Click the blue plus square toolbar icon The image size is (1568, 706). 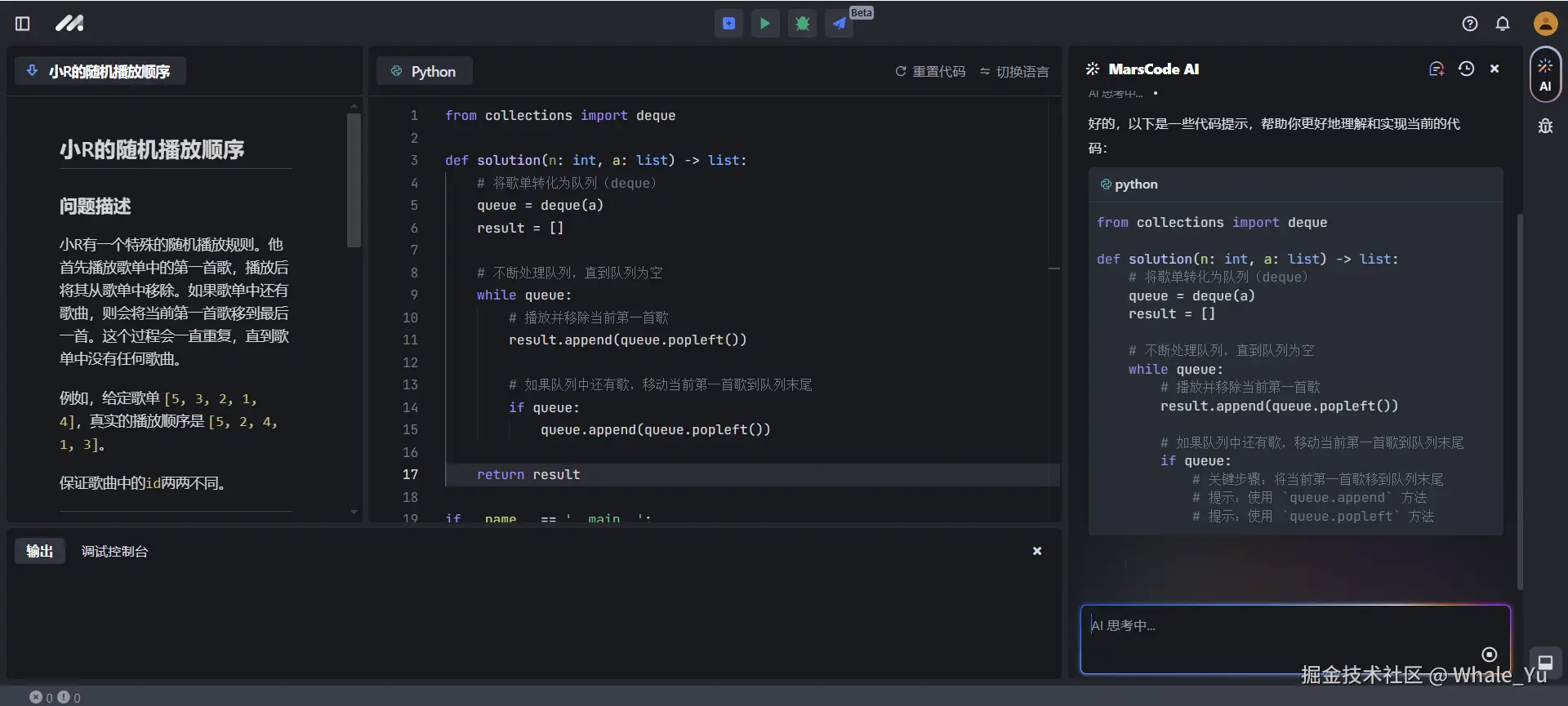click(728, 24)
